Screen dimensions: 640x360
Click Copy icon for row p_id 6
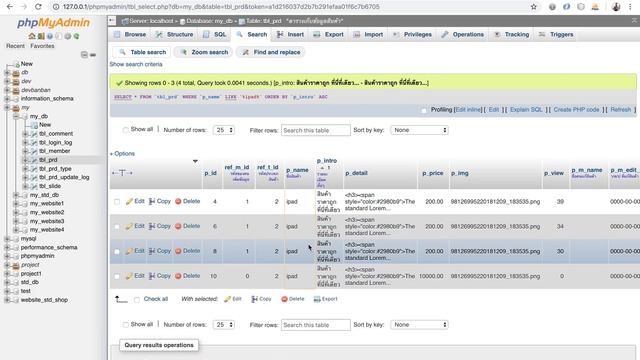tap(152, 226)
